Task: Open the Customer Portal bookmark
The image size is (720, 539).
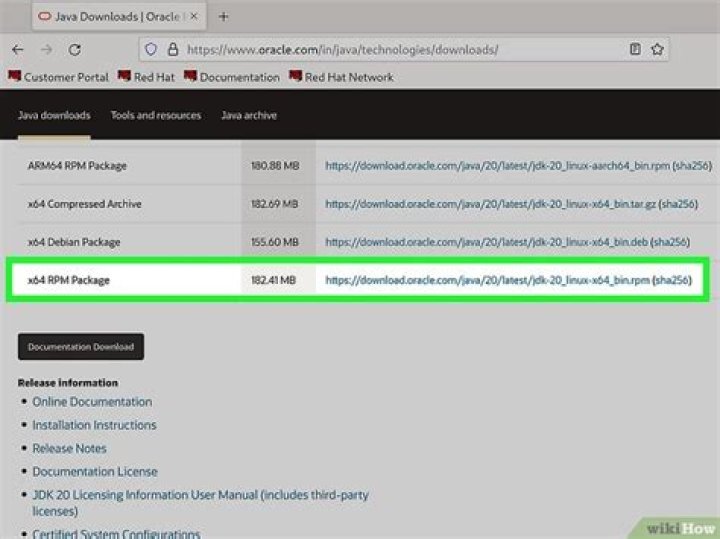Action: [58, 77]
